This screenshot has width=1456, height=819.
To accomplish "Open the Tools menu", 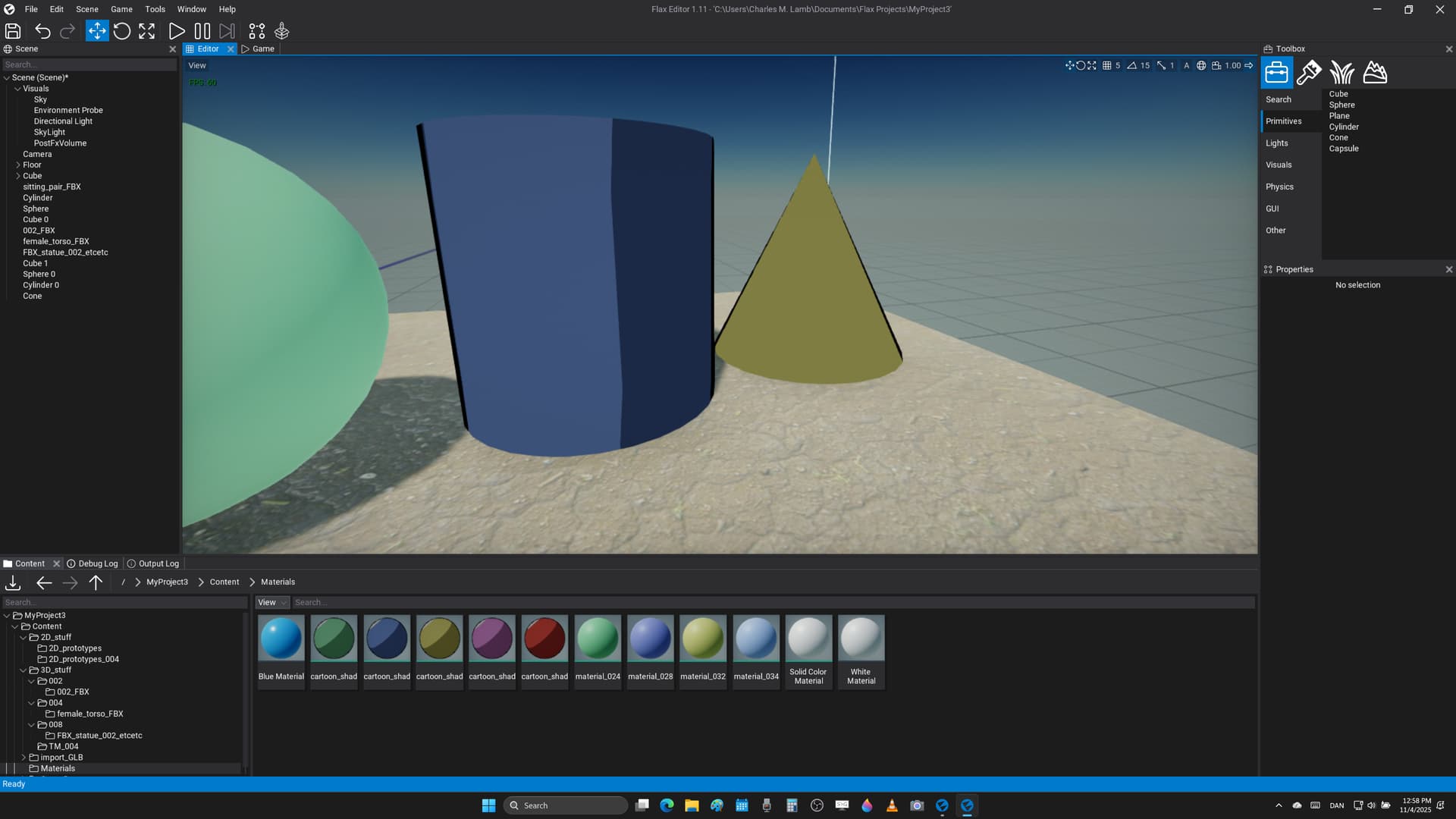I will (155, 9).
